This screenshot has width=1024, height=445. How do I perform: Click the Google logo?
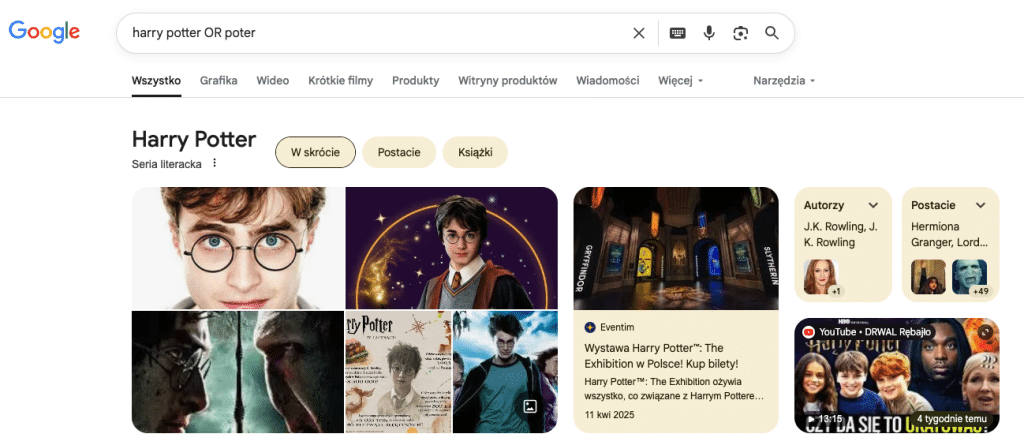pos(44,32)
